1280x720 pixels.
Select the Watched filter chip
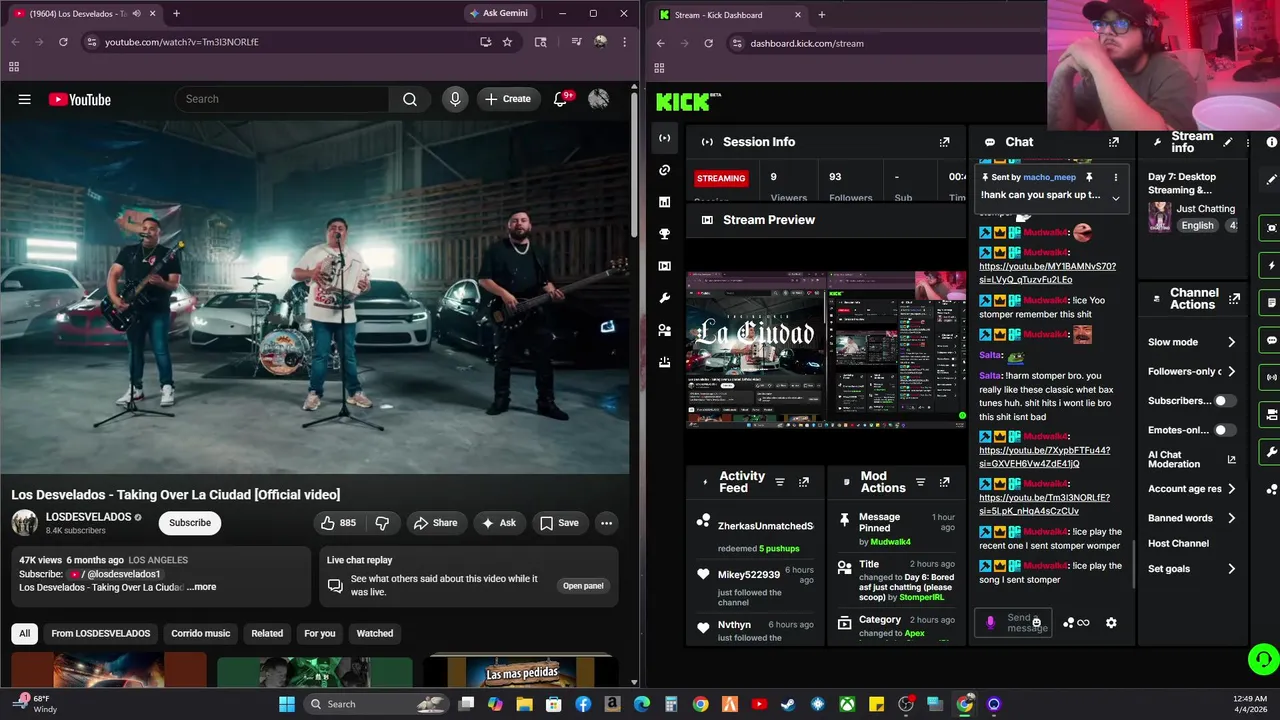(x=375, y=633)
